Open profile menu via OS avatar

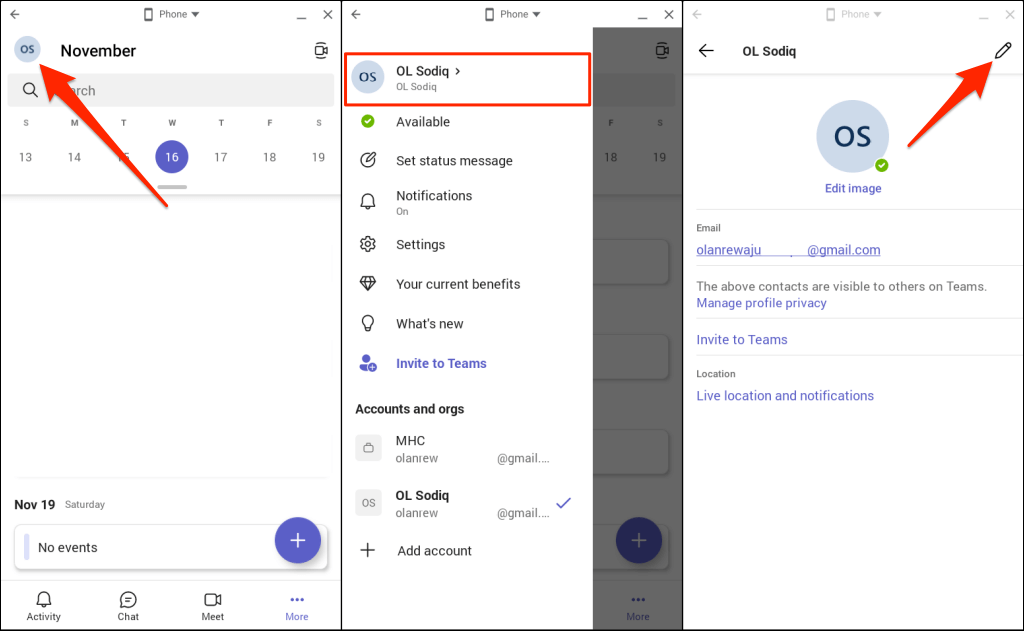point(27,49)
